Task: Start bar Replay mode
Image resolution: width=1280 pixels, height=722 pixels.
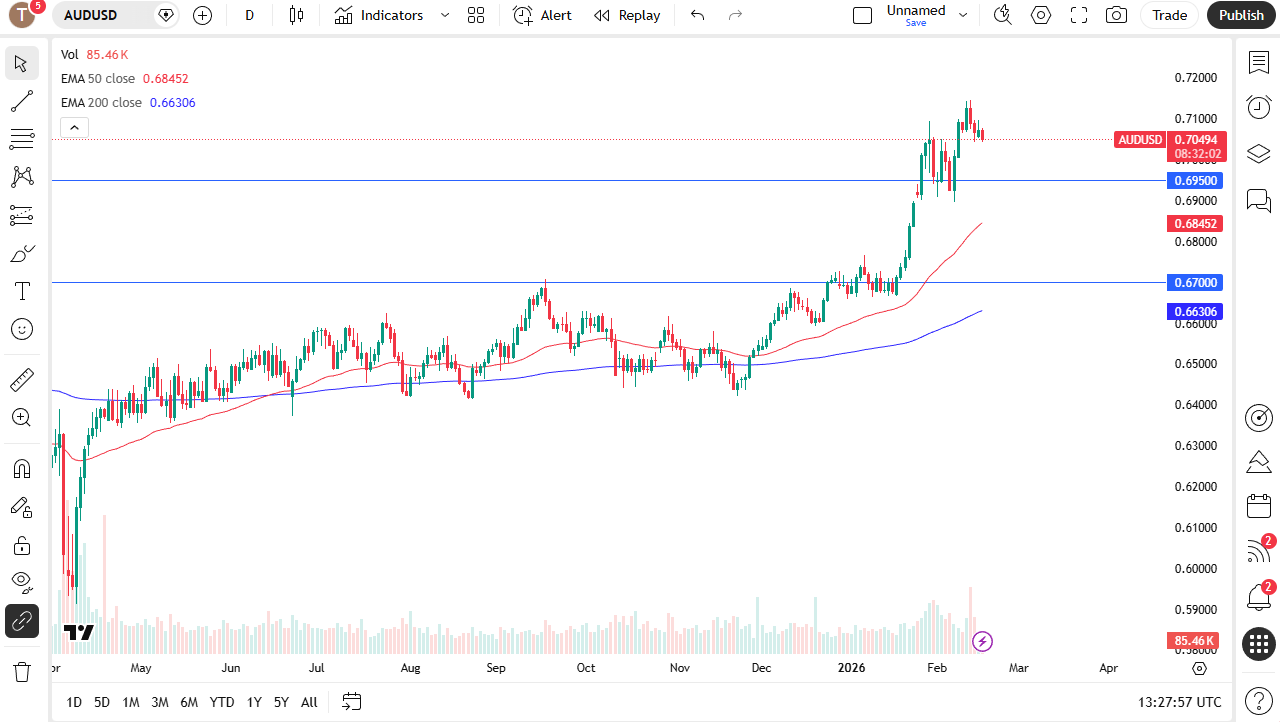Action: (x=627, y=15)
